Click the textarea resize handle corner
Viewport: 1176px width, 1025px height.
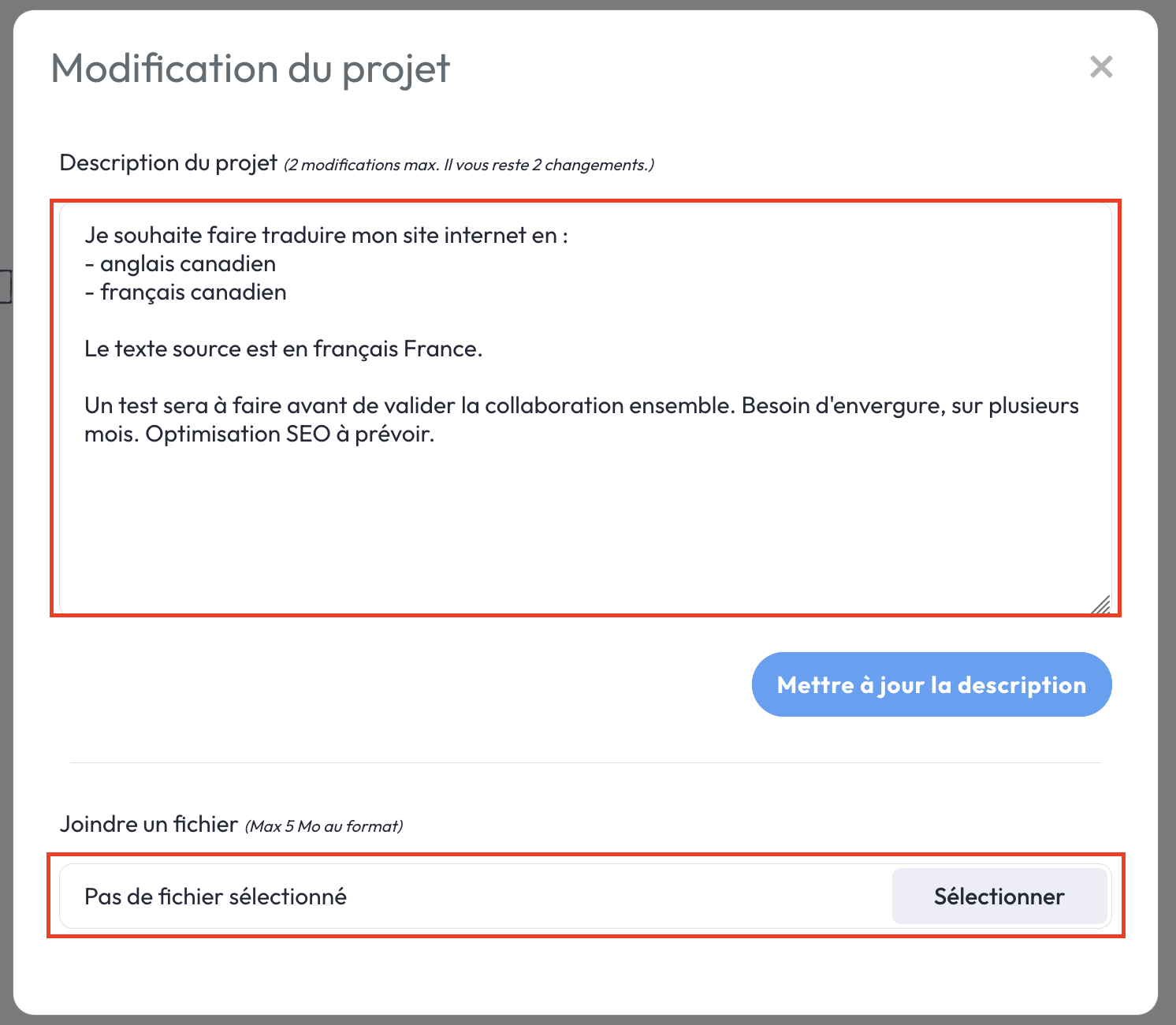(1101, 605)
